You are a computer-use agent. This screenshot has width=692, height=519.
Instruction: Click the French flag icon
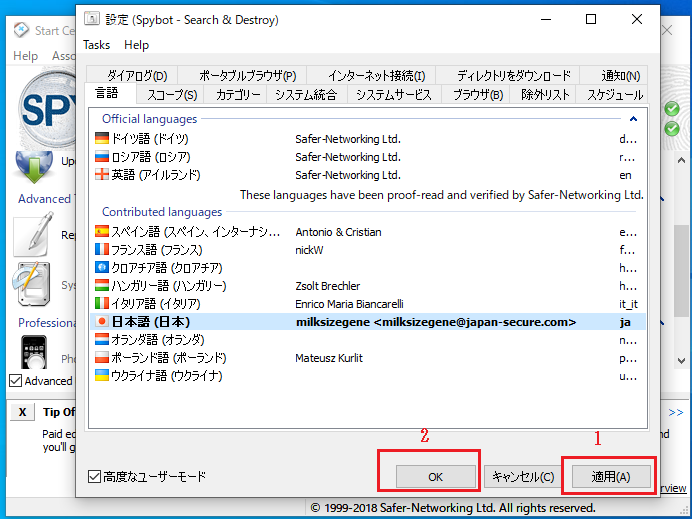(x=101, y=250)
